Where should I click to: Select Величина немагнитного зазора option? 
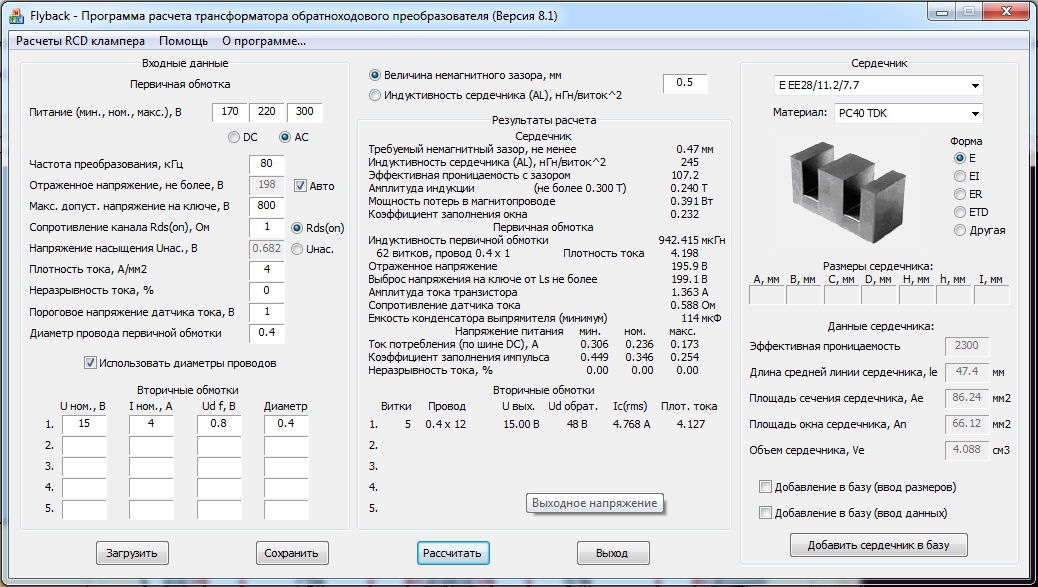click(375, 75)
